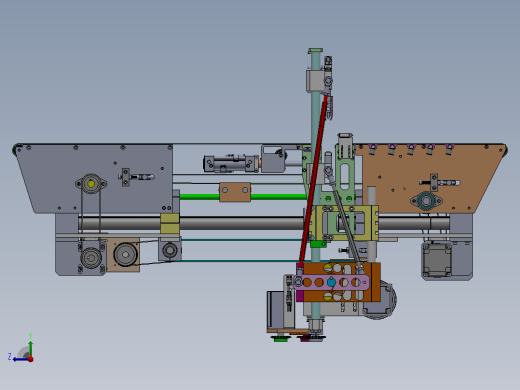Pick the small brown block on the green rod

click(235, 192)
